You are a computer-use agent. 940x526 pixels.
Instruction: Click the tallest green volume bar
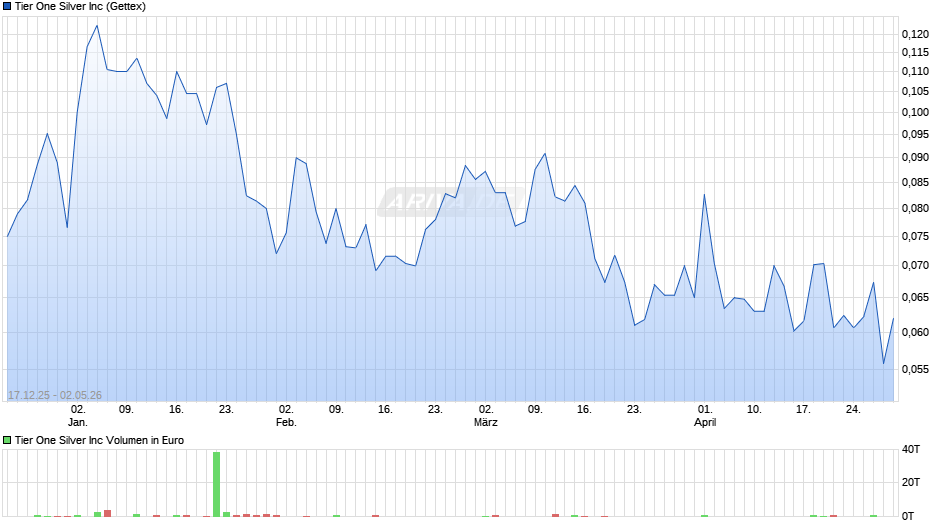coord(216,485)
